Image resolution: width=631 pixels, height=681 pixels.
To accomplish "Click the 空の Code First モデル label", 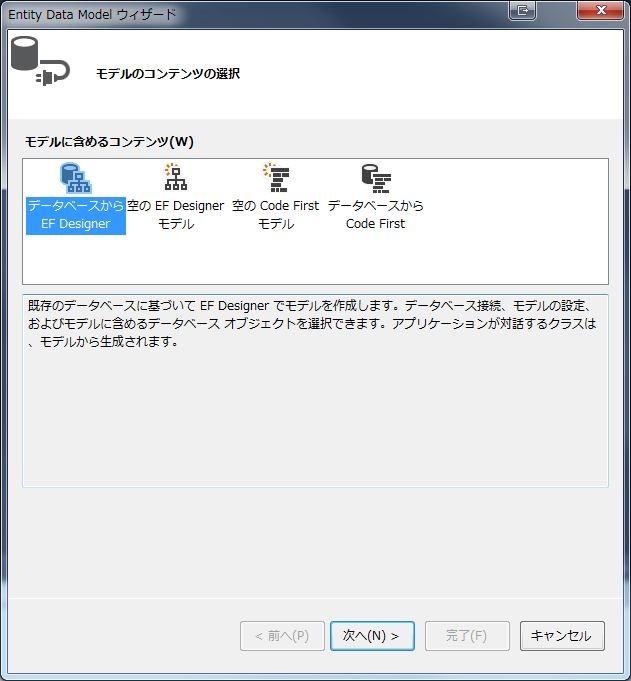I will click(276, 215).
